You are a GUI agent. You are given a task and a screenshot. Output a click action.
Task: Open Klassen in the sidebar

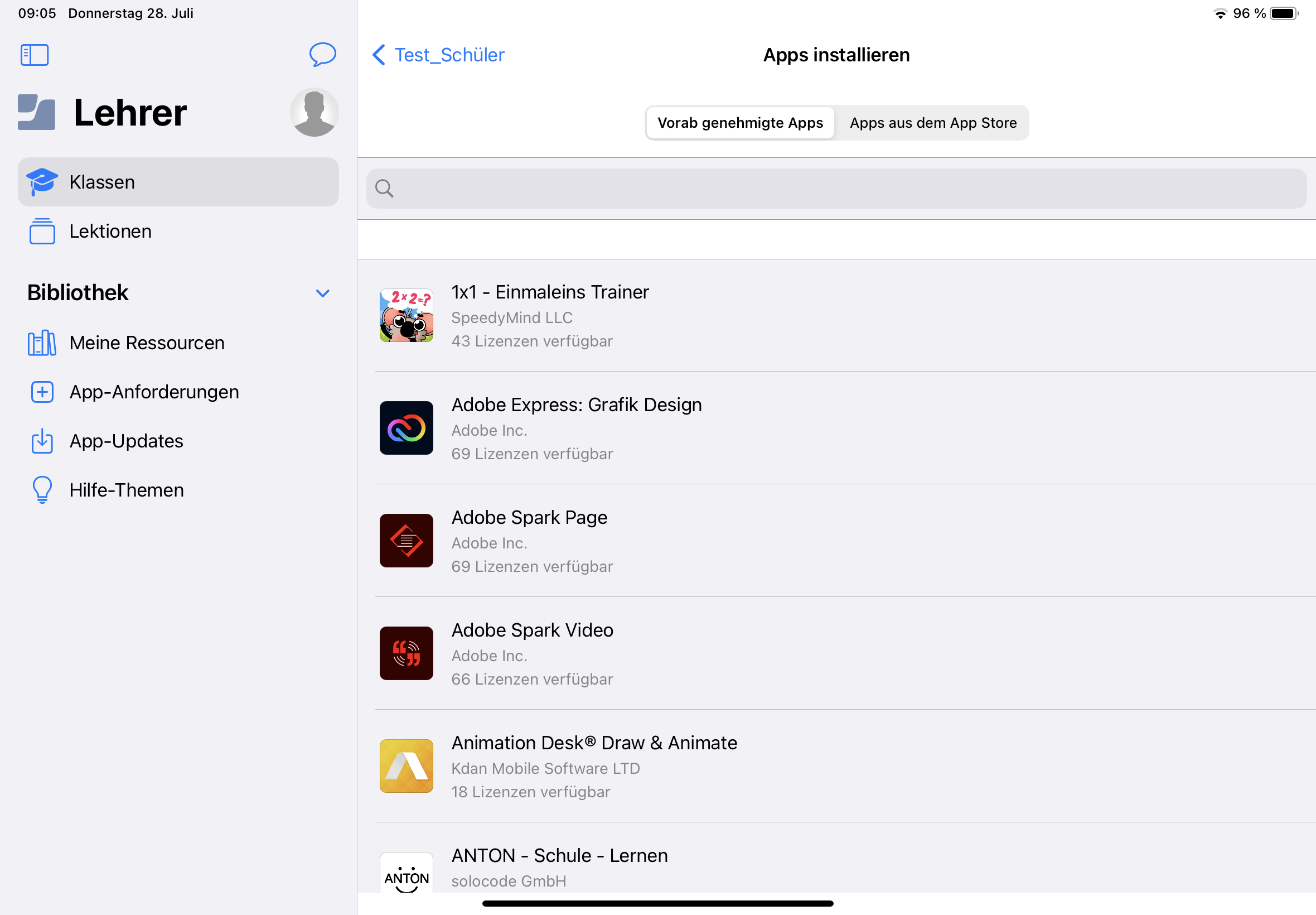coord(178,182)
